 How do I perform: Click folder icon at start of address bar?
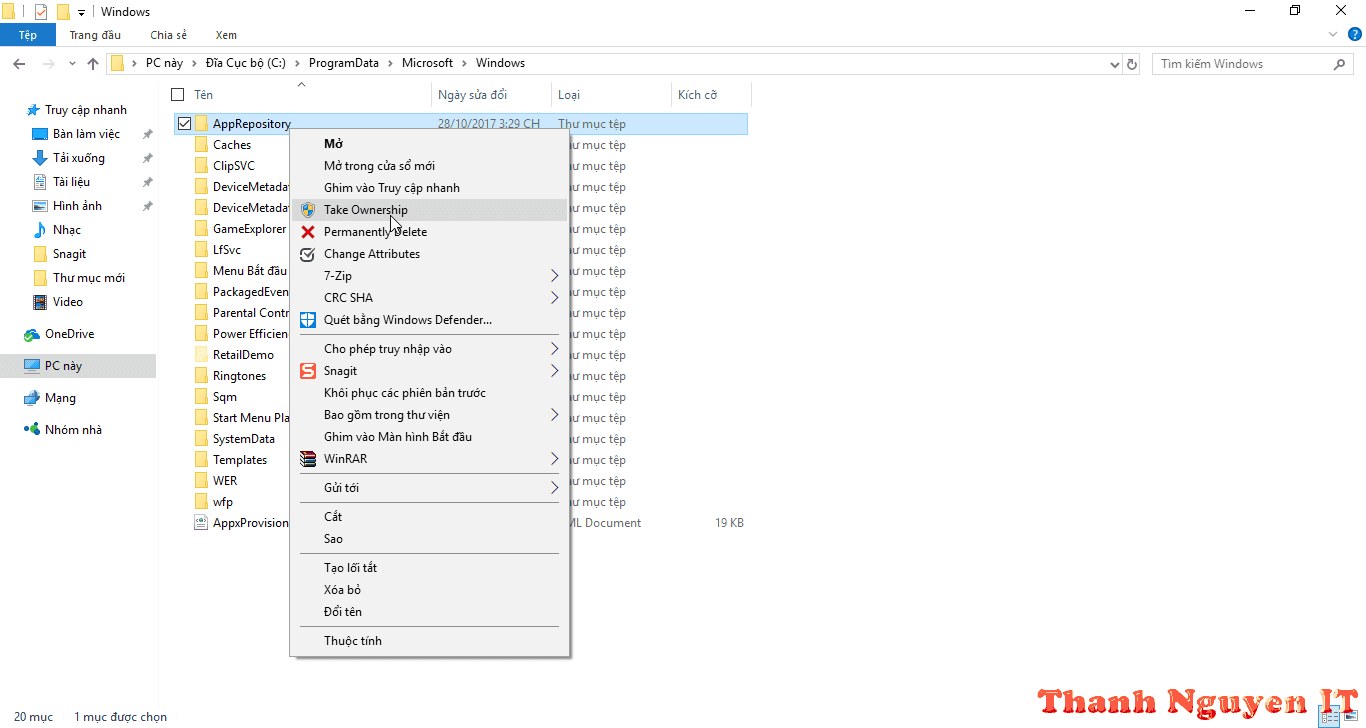pos(118,64)
